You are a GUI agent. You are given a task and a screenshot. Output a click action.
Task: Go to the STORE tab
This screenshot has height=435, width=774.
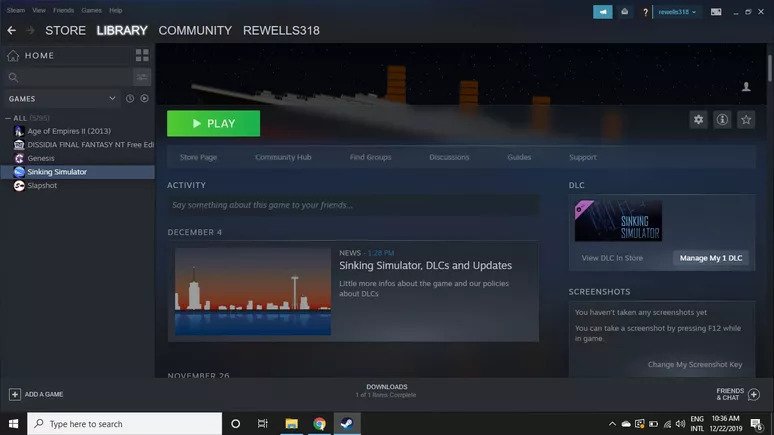(65, 31)
